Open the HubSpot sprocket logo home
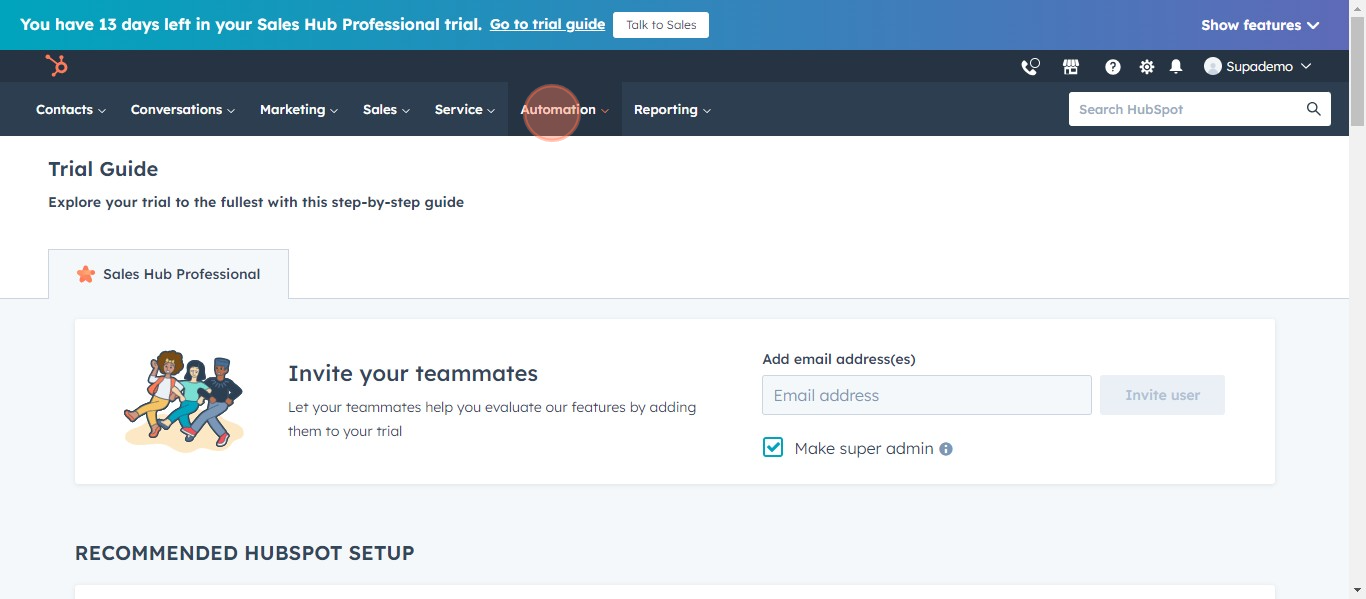The image size is (1366, 599). (56, 66)
